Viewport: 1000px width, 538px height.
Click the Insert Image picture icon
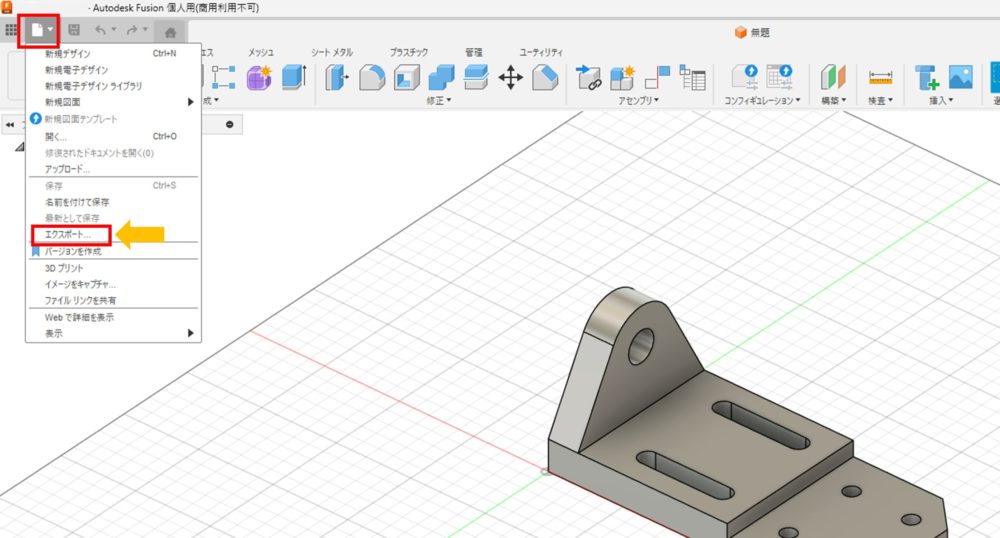960,77
